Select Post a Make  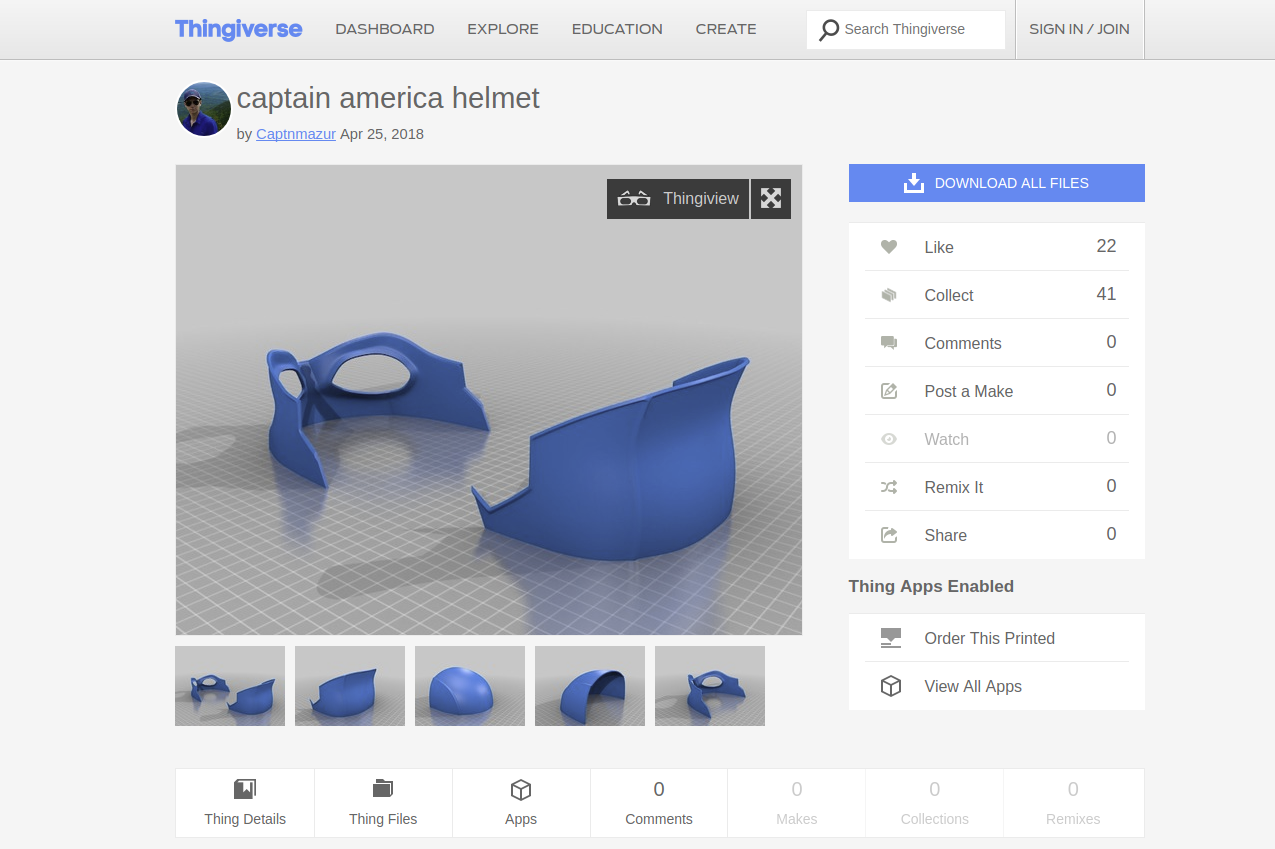point(997,391)
